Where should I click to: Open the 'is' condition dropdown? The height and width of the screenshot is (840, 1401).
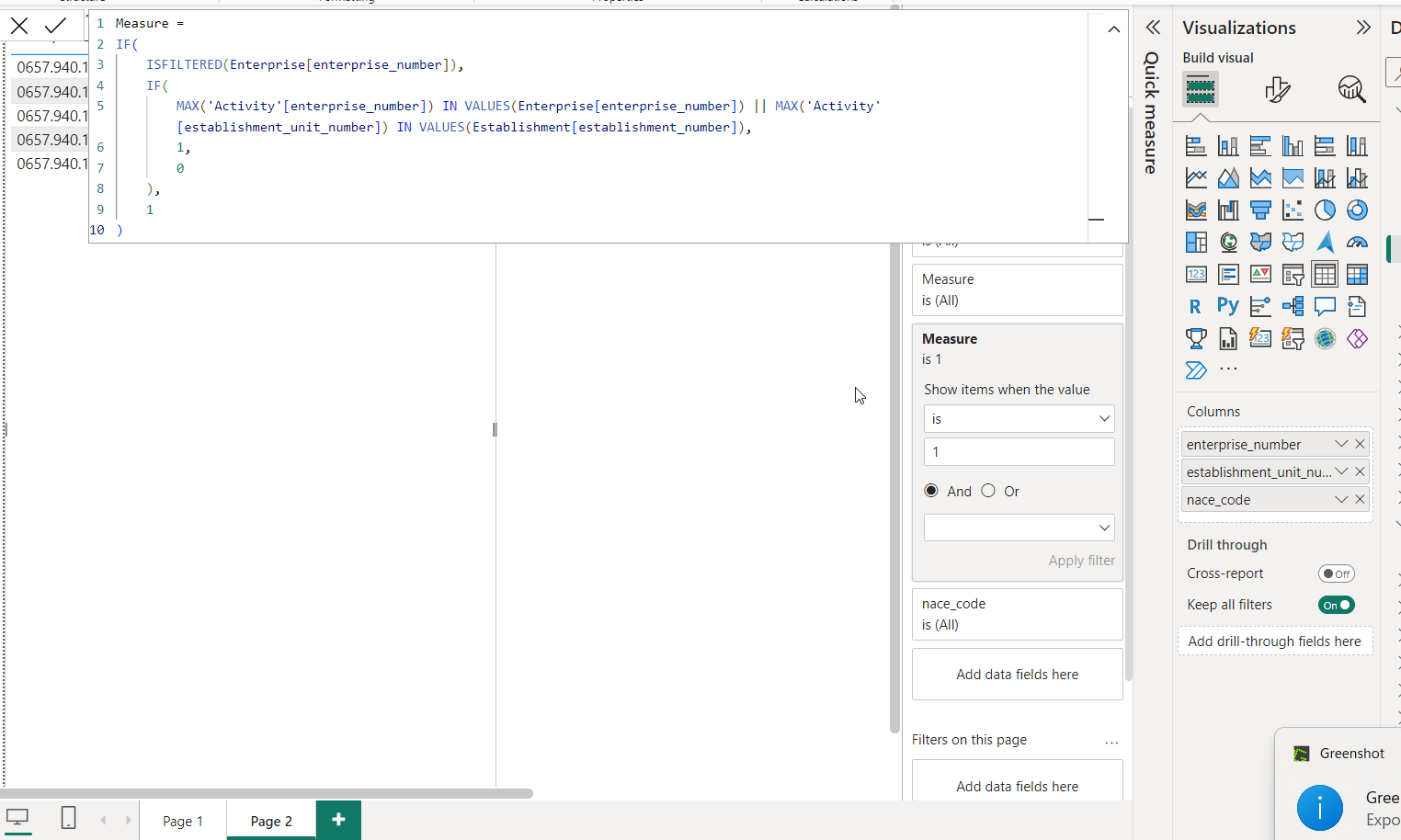click(x=1019, y=419)
